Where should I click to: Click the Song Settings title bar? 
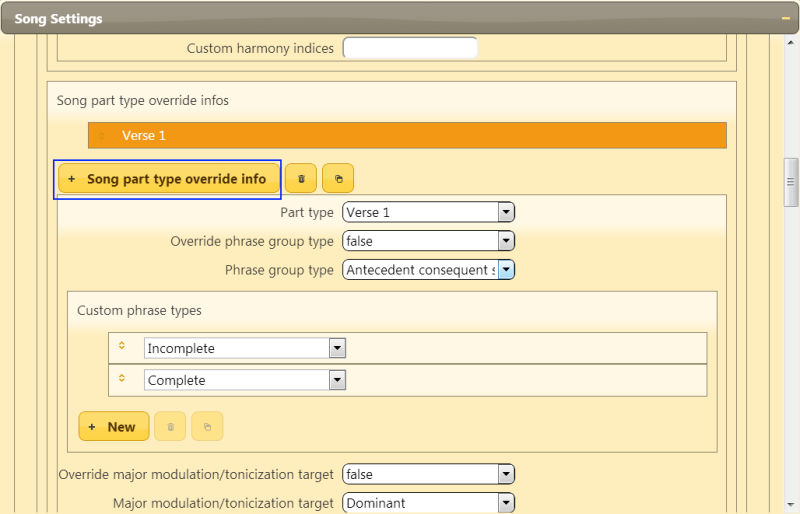(400, 18)
